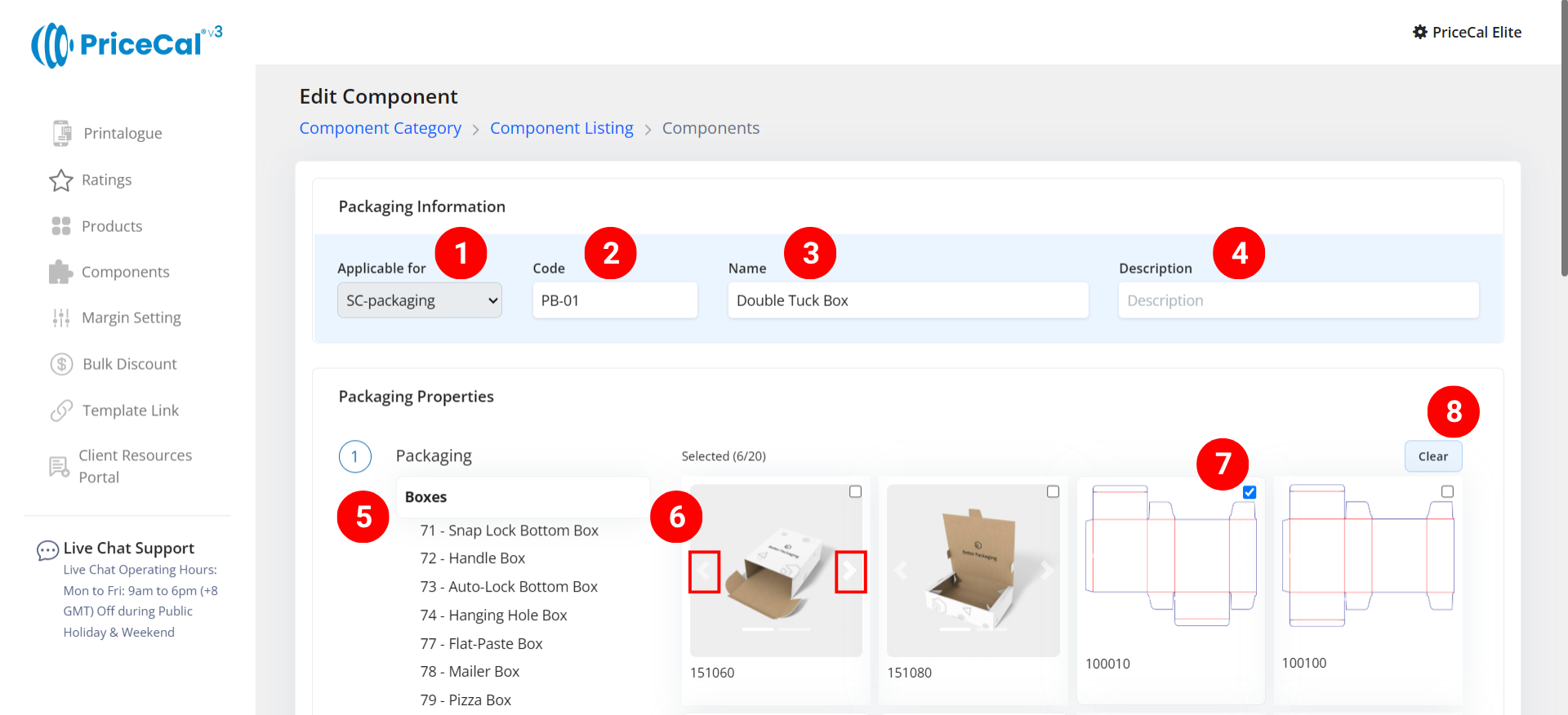
Task: Open the Applicable for dropdown
Action: pos(419,300)
